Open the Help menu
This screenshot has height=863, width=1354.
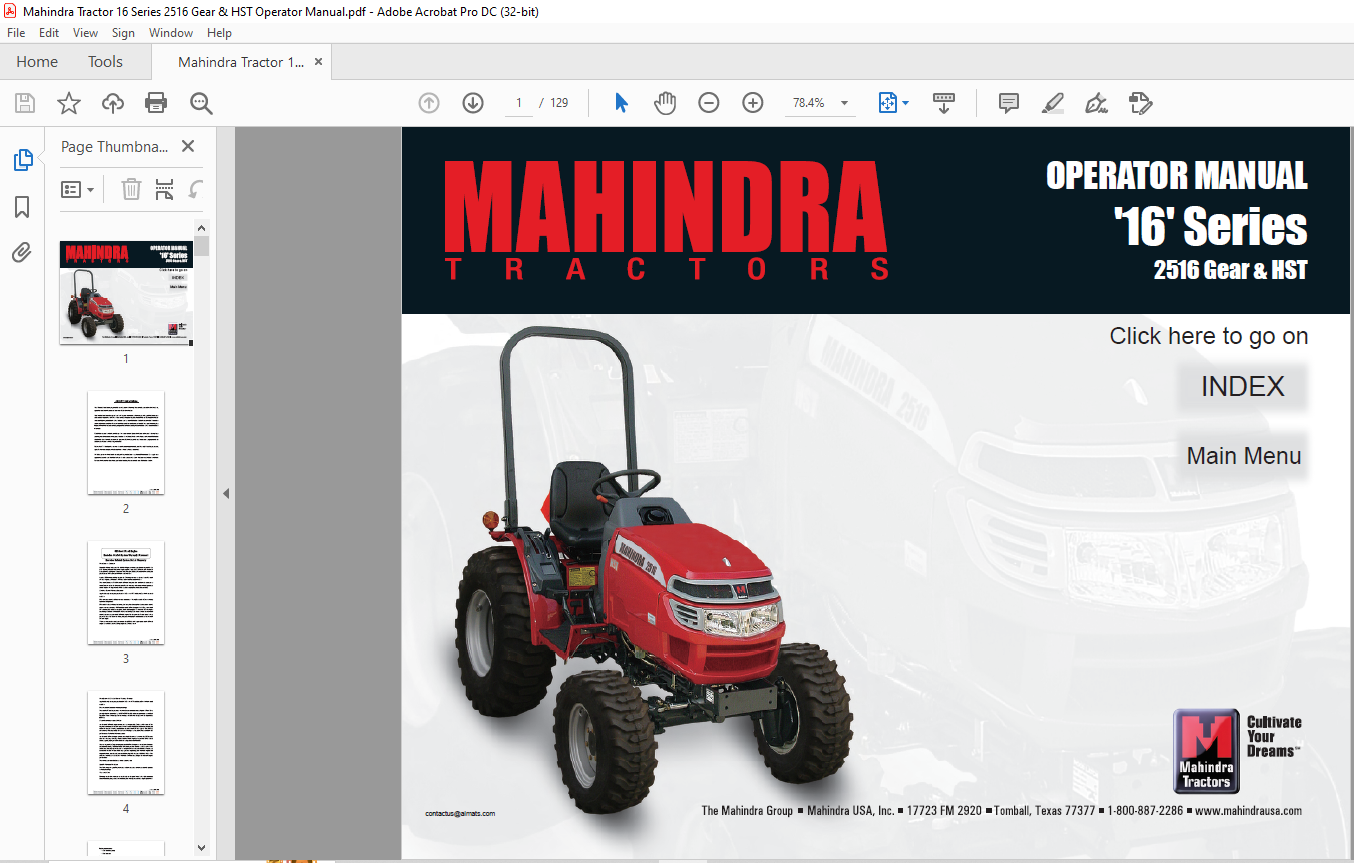[219, 33]
